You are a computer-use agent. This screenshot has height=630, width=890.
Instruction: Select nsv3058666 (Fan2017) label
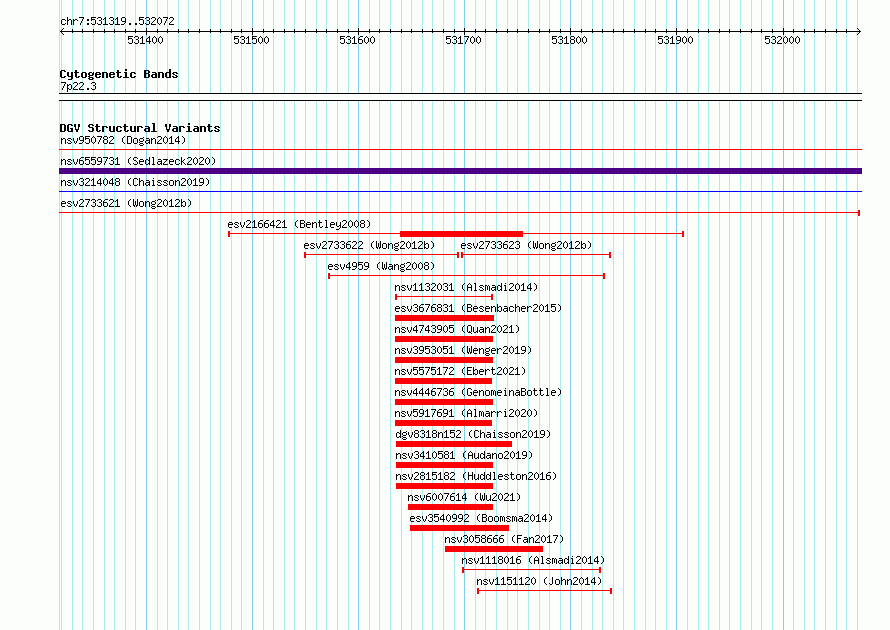pos(504,539)
